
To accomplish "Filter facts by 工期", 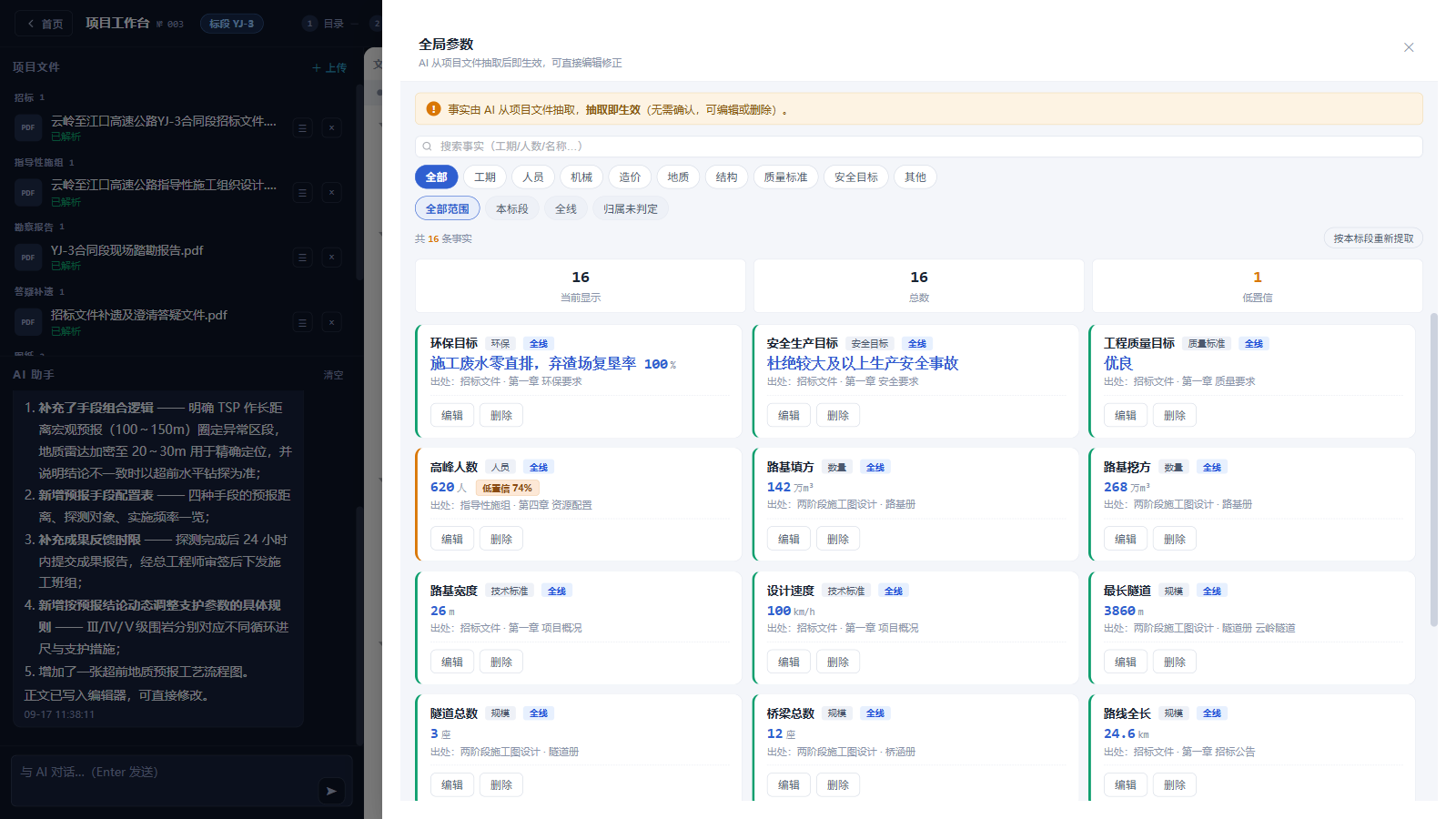I will (485, 177).
